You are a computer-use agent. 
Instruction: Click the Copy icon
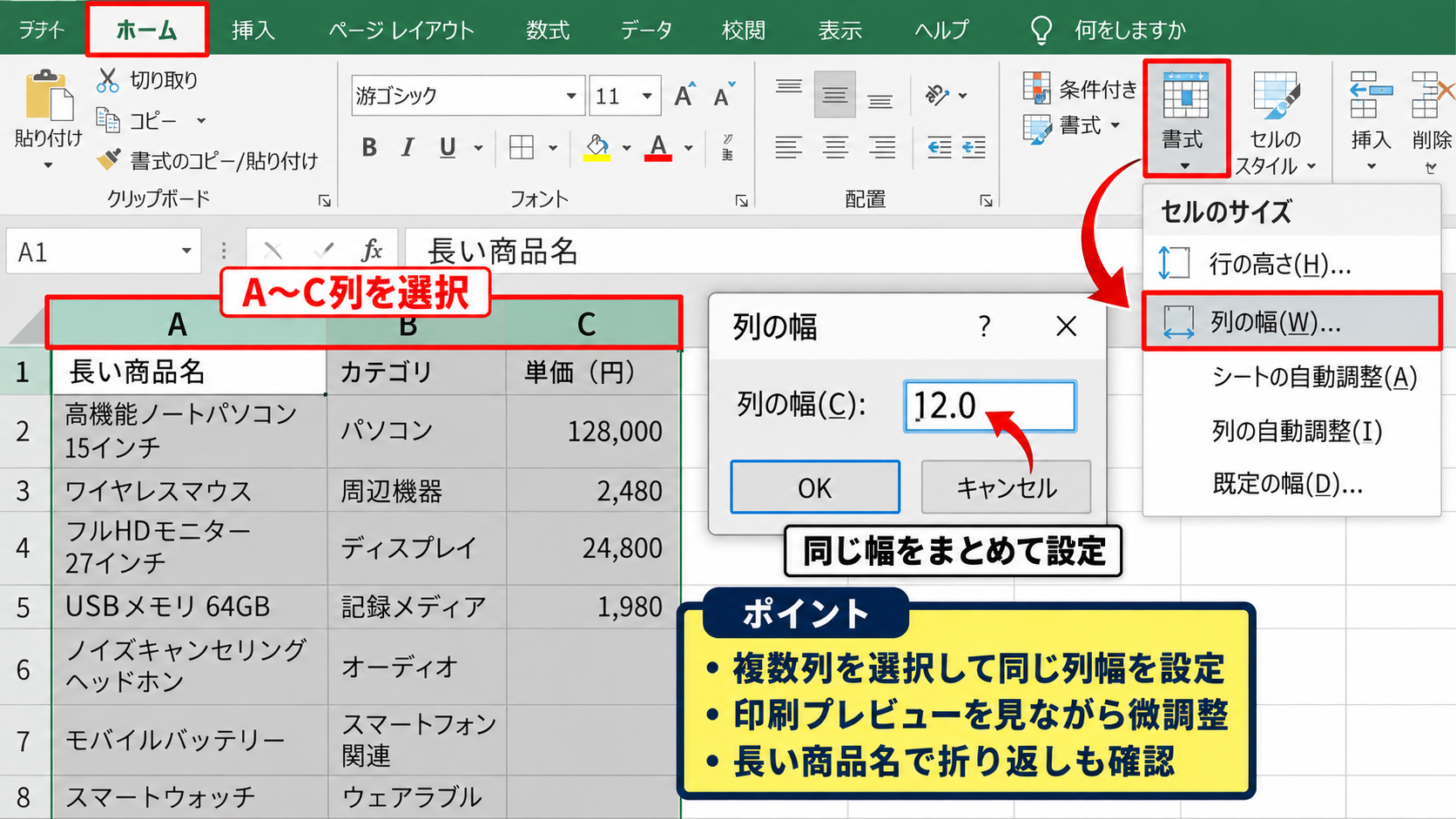point(108,120)
